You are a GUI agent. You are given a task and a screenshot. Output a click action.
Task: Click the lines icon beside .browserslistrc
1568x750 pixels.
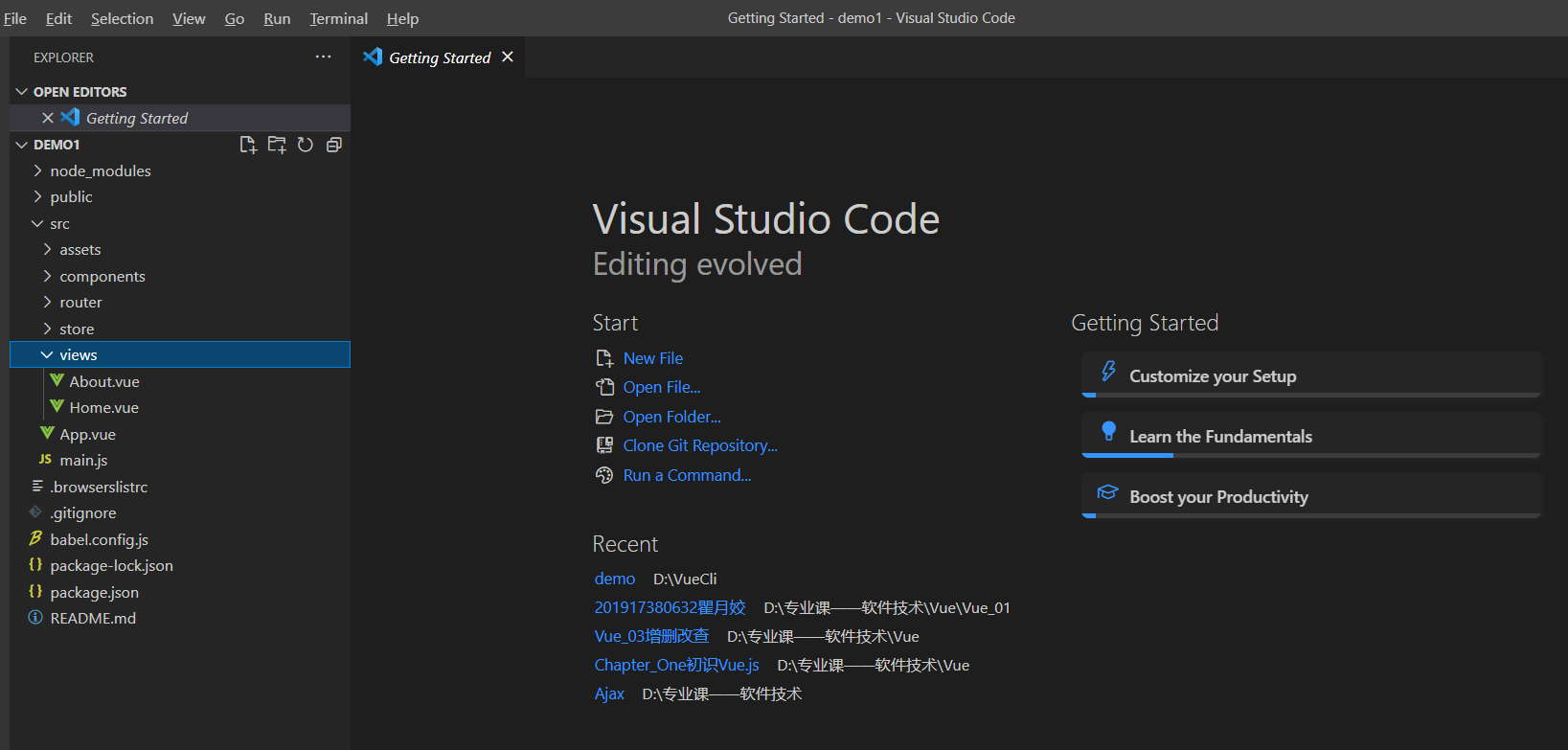pos(37,486)
